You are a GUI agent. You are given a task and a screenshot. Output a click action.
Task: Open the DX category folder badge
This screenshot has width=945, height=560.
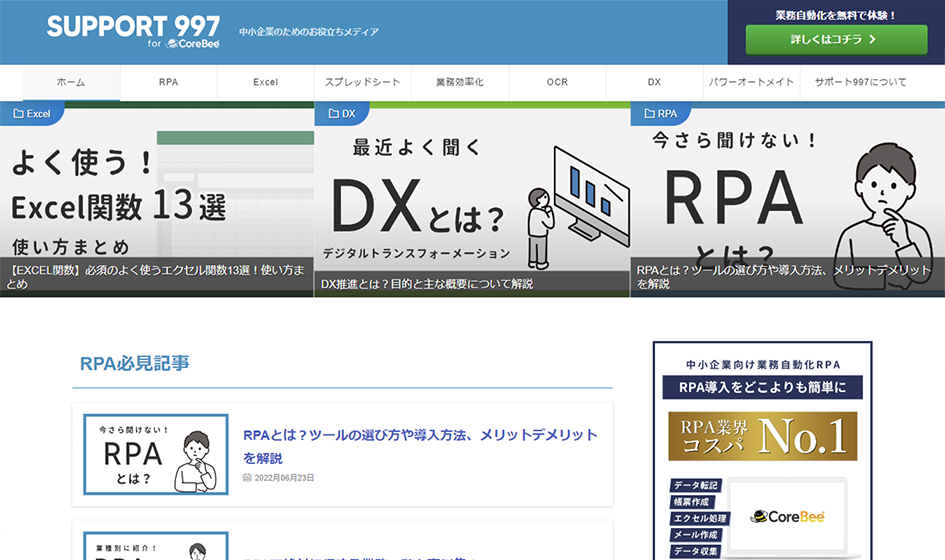[x=341, y=114]
